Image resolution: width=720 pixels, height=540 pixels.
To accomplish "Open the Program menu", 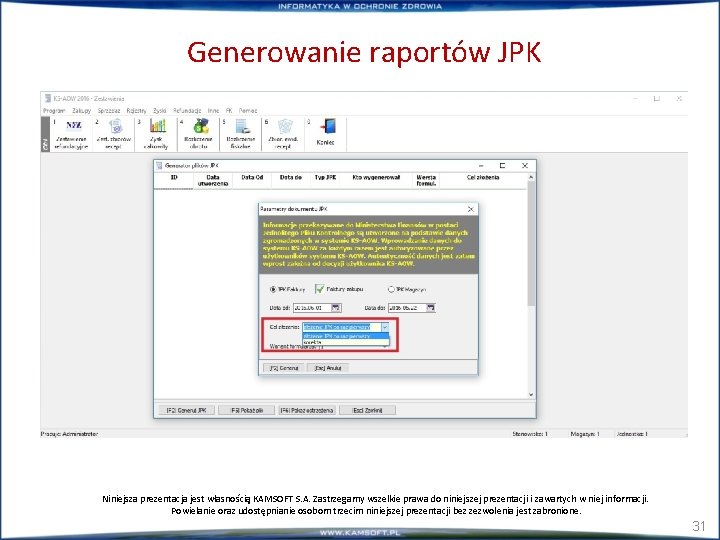I will [54, 111].
